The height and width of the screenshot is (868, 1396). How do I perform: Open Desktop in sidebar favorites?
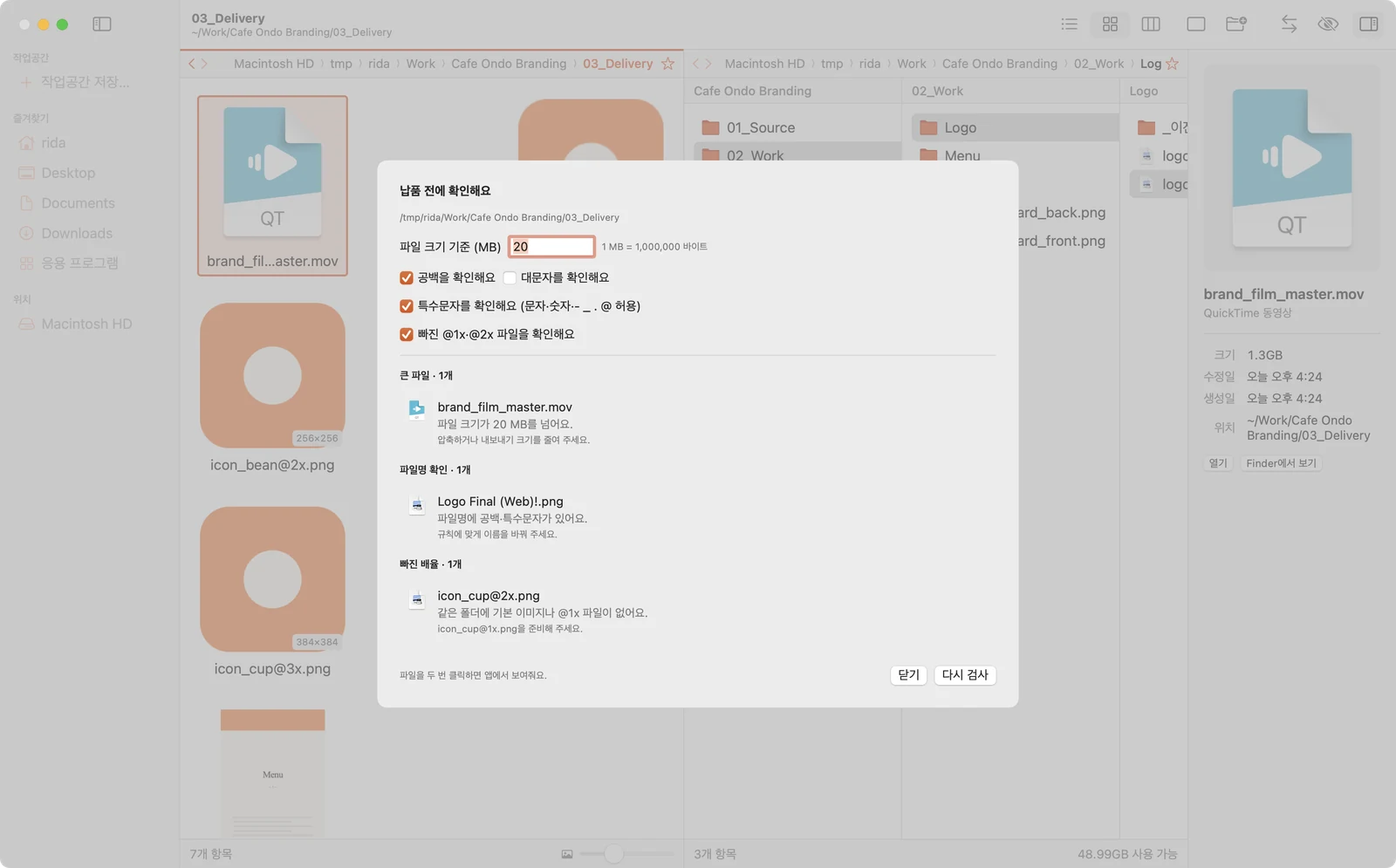pyautogui.click(x=68, y=173)
